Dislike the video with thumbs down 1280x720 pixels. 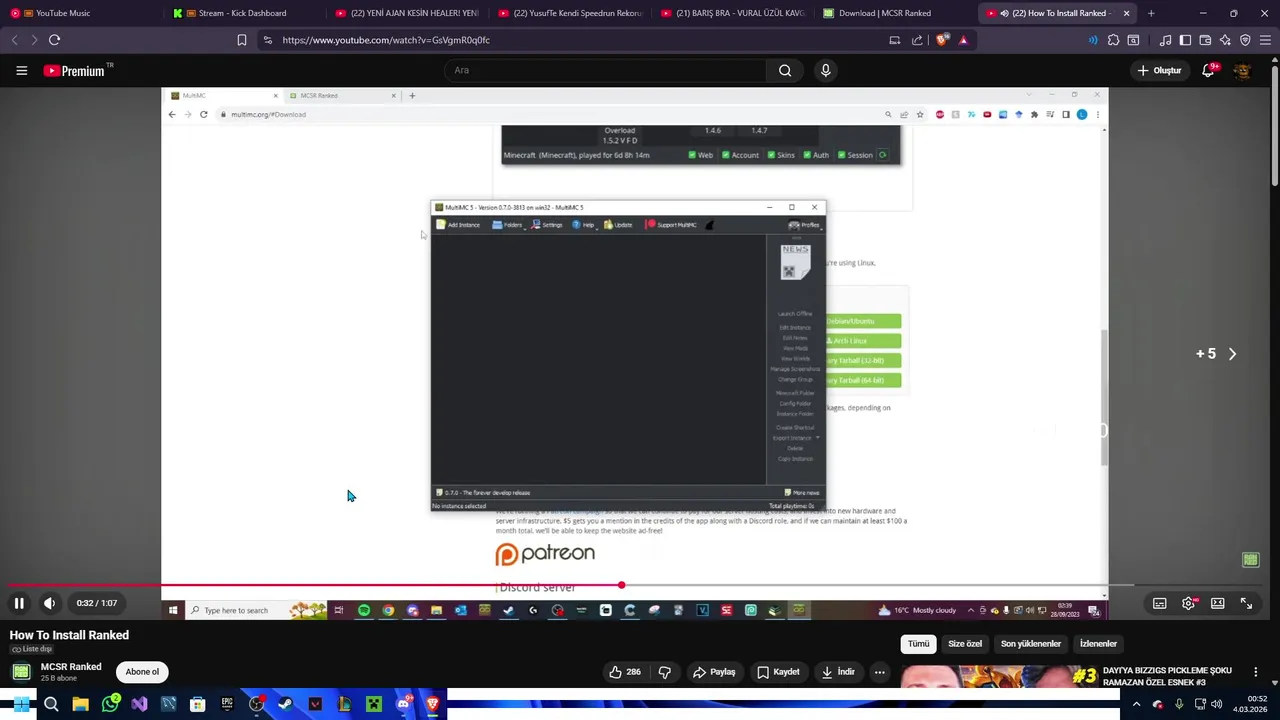click(x=664, y=672)
